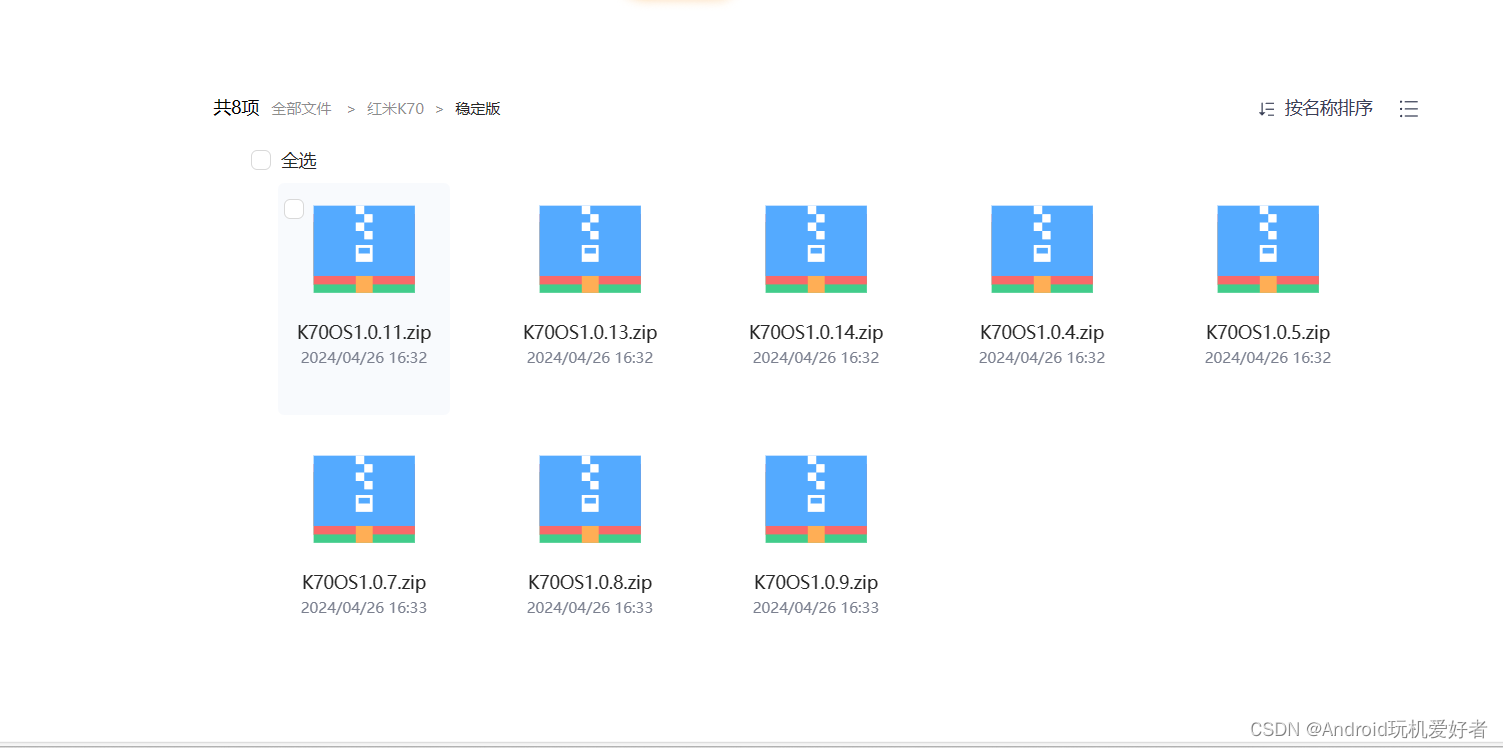Open the K70OS1.0.13.zip archive icon
The image size is (1503, 748).
click(590, 249)
